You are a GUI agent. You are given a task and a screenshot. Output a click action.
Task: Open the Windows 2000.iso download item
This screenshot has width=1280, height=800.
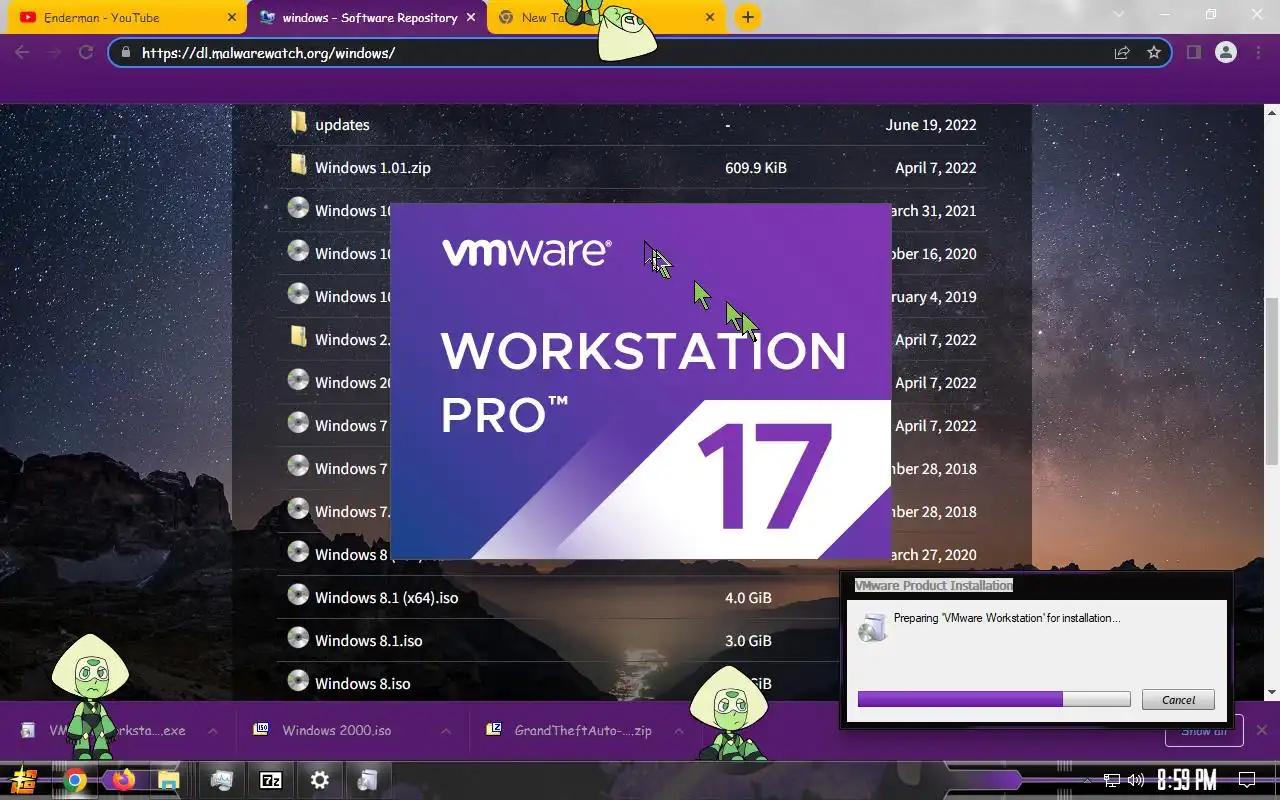click(x=336, y=731)
